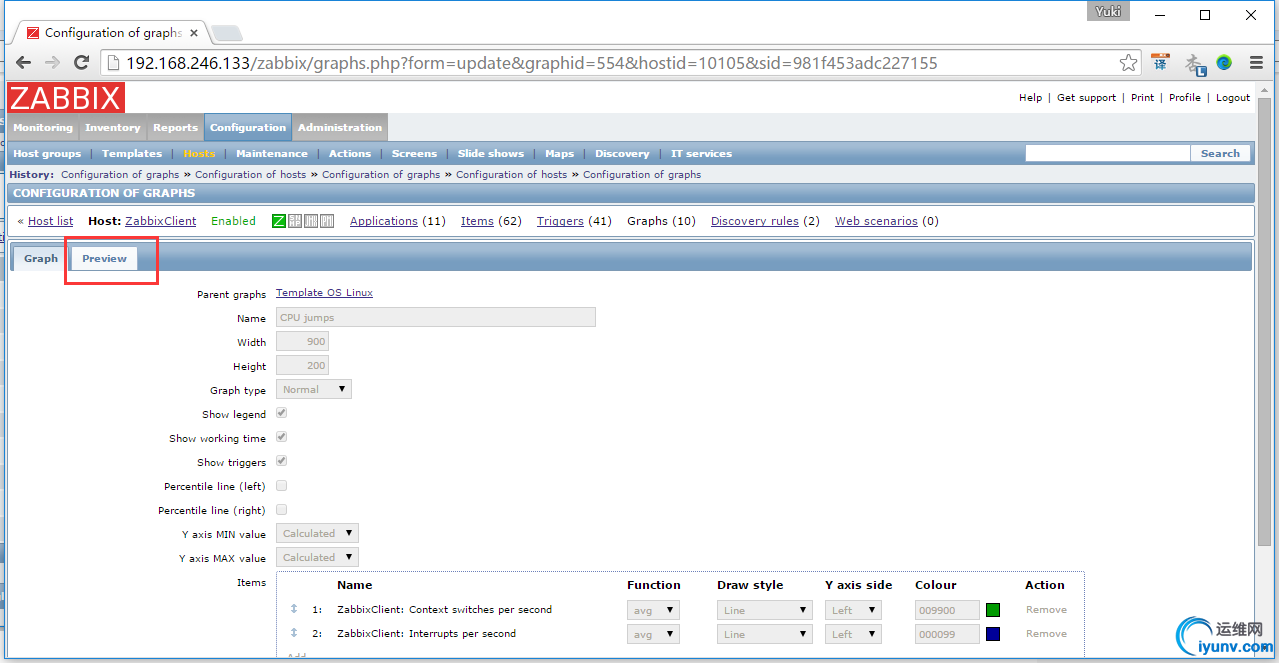Screen dimensions: 1279x663
Task: Open Draw style dropdown for Interrupts per second
Action: 764,633
